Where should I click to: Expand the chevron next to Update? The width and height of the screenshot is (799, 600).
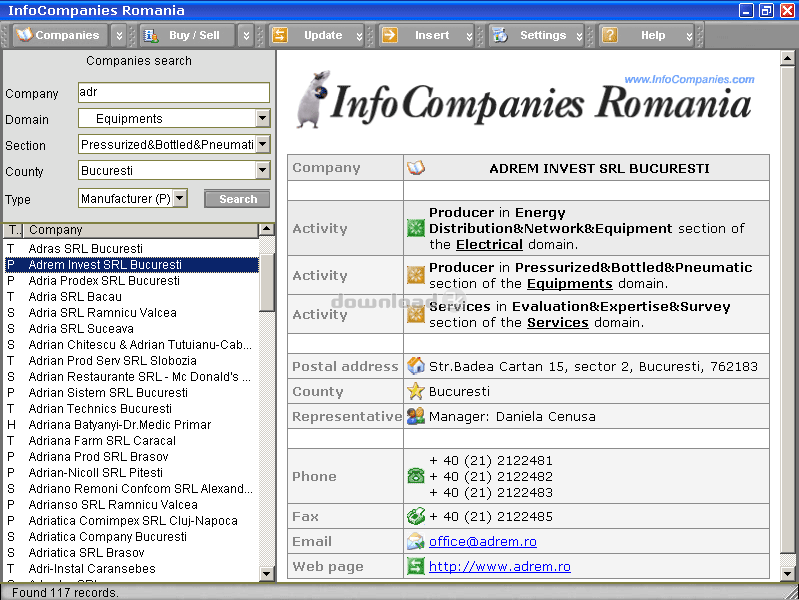pyautogui.click(x=359, y=35)
